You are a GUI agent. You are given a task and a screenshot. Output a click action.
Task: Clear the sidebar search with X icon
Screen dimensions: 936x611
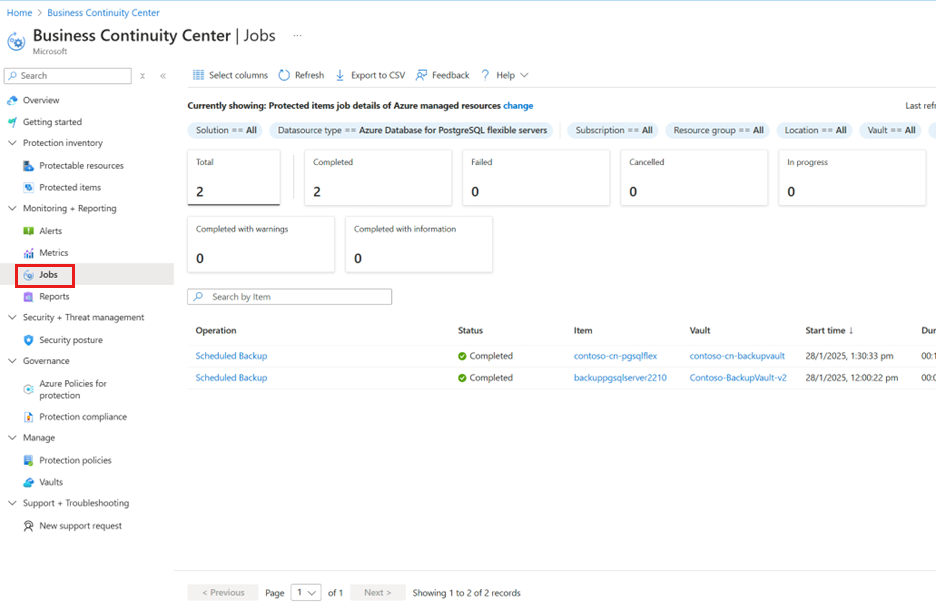143,76
